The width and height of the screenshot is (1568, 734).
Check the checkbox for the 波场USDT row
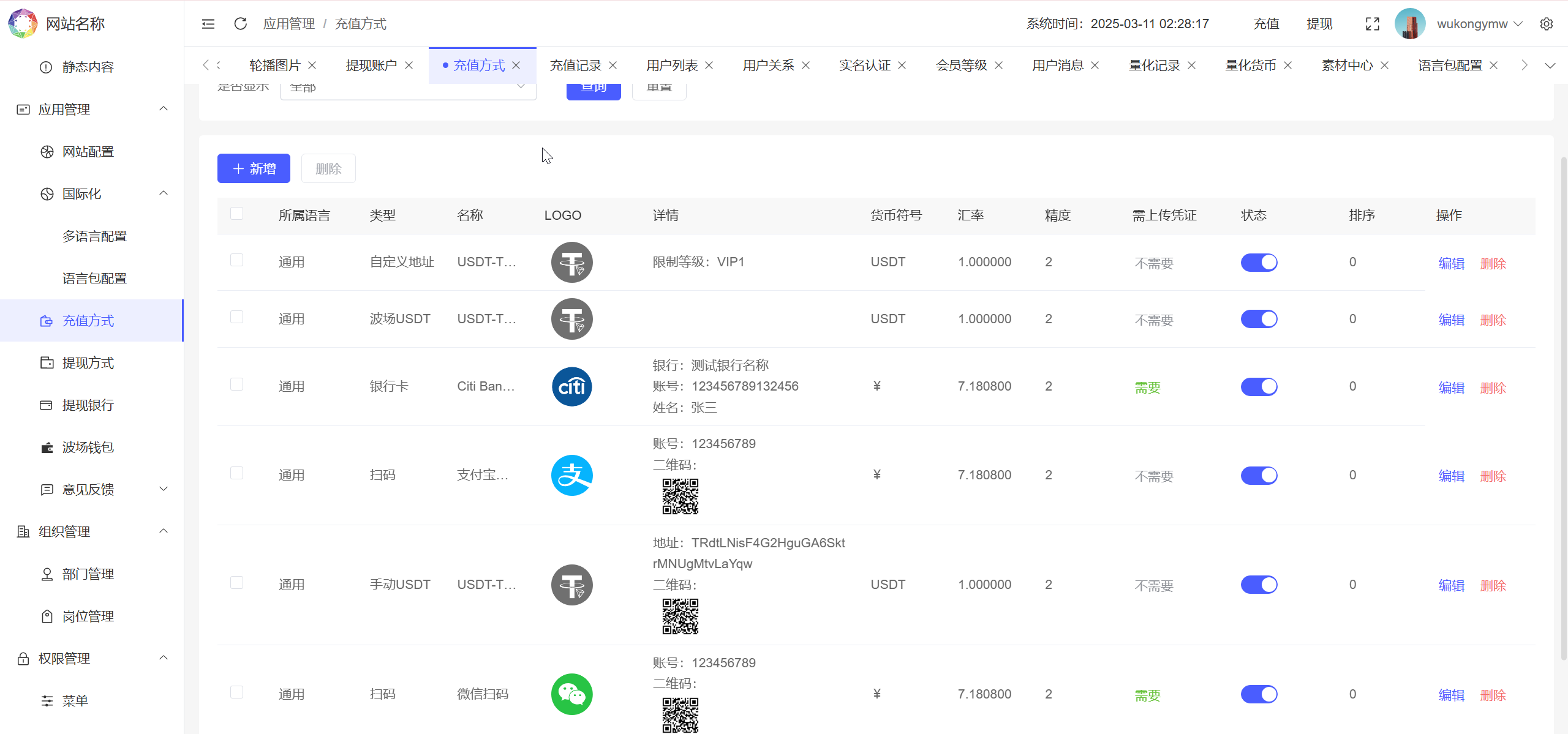click(x=237, y=316)
